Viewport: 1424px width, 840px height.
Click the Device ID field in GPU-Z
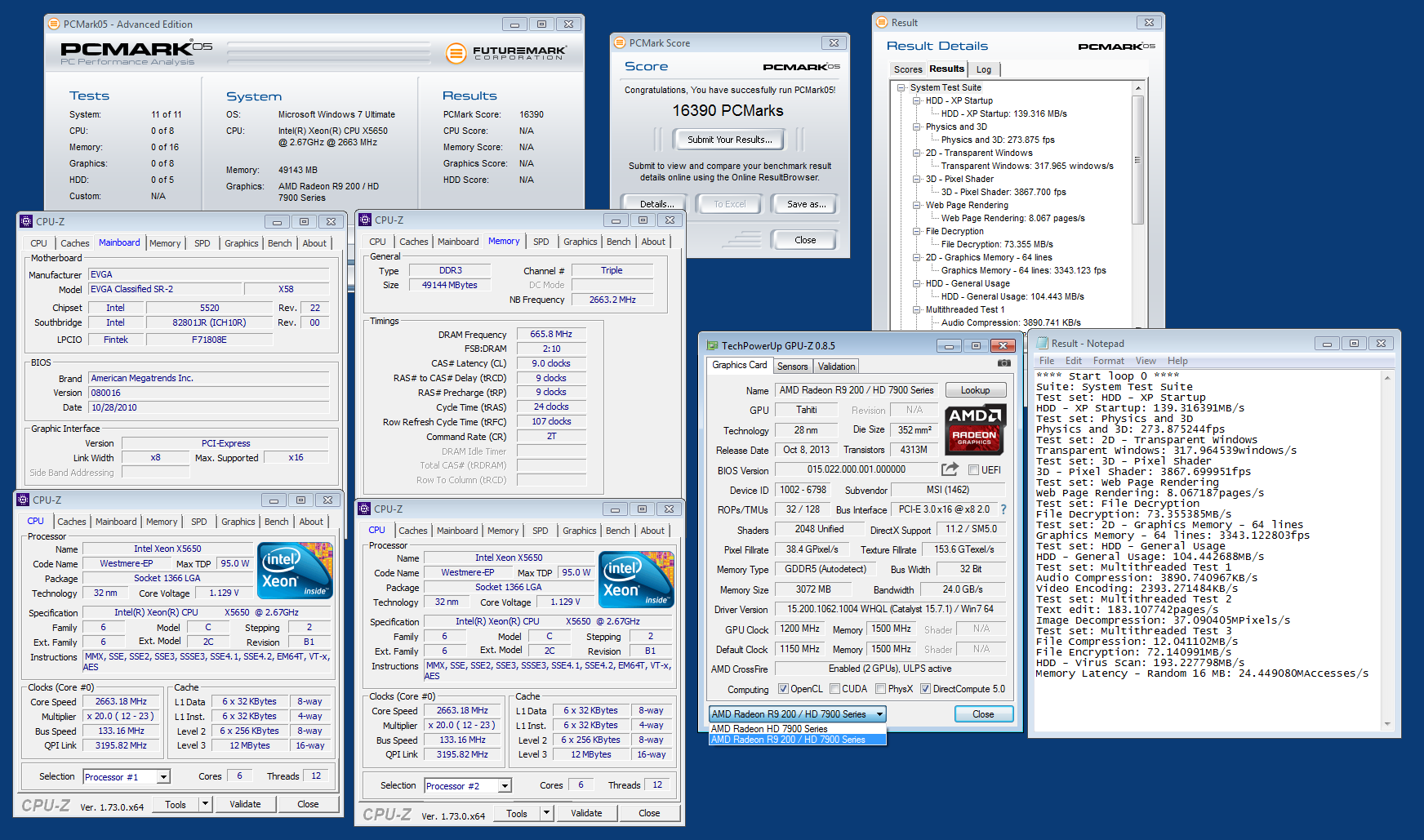pyautogui.click(x=803, y=490)
